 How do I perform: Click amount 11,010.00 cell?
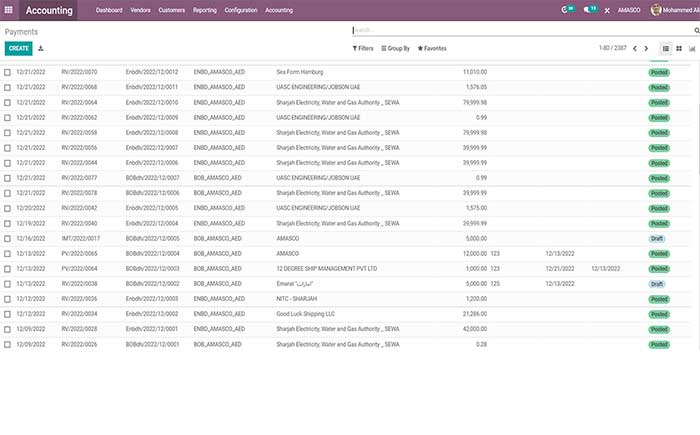click(475, 72)
